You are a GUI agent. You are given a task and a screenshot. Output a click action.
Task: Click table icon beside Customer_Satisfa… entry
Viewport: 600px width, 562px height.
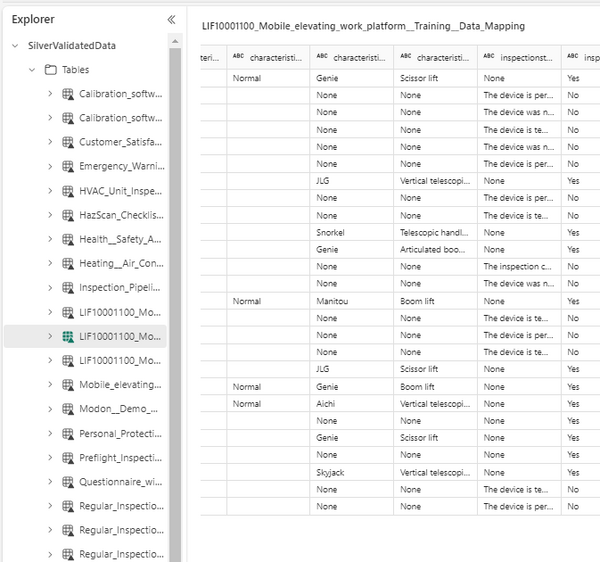tap(68, 142)
